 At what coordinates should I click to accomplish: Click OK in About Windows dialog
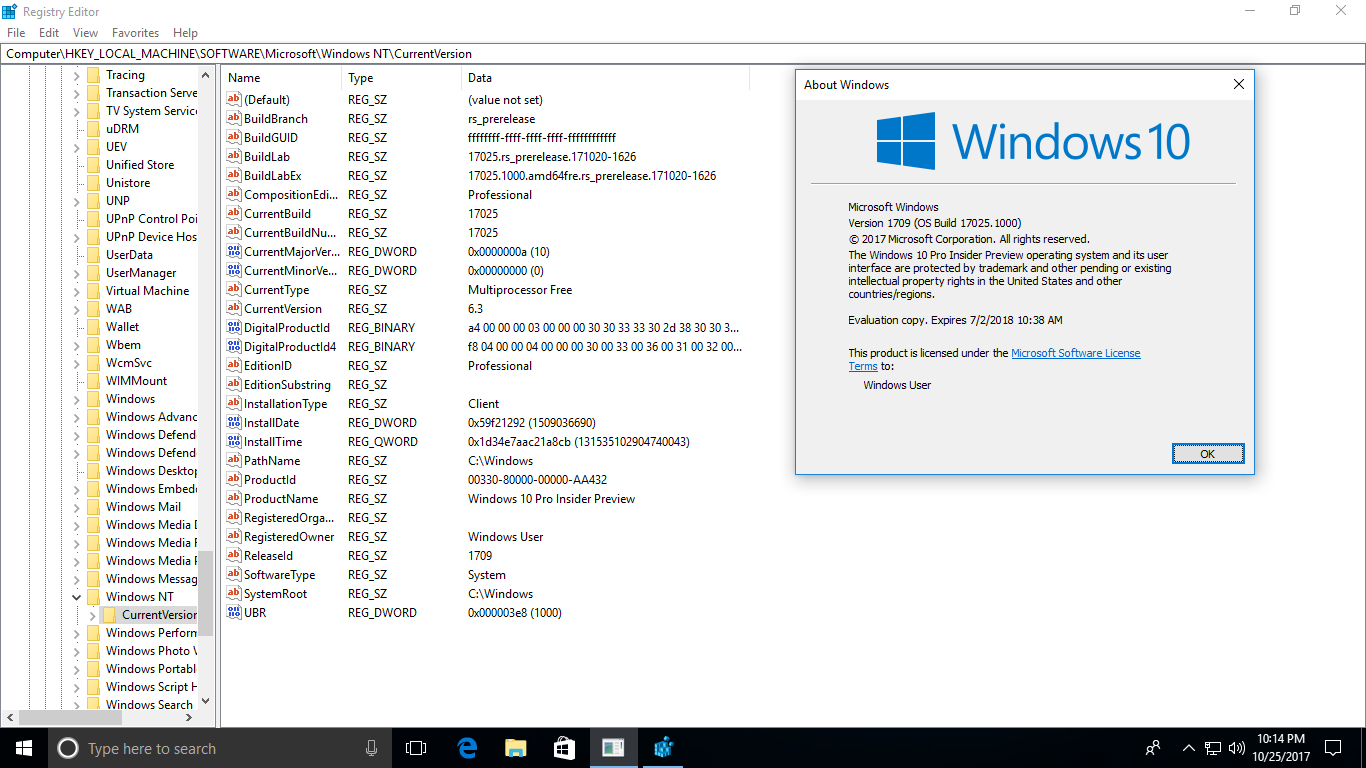(x=1208, y=454)
